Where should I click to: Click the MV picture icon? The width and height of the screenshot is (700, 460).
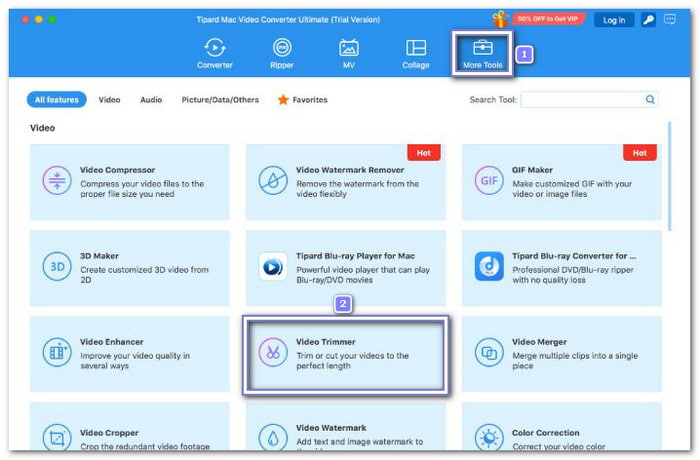click(x=349, y=48)
